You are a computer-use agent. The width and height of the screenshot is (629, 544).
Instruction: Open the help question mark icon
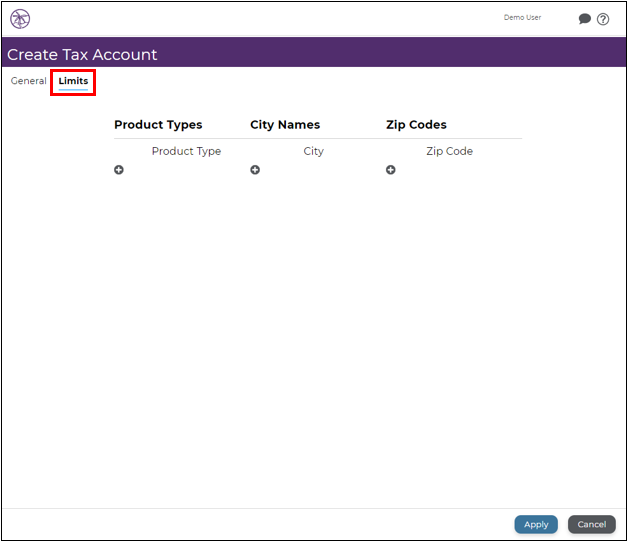(x=603, y=19)
